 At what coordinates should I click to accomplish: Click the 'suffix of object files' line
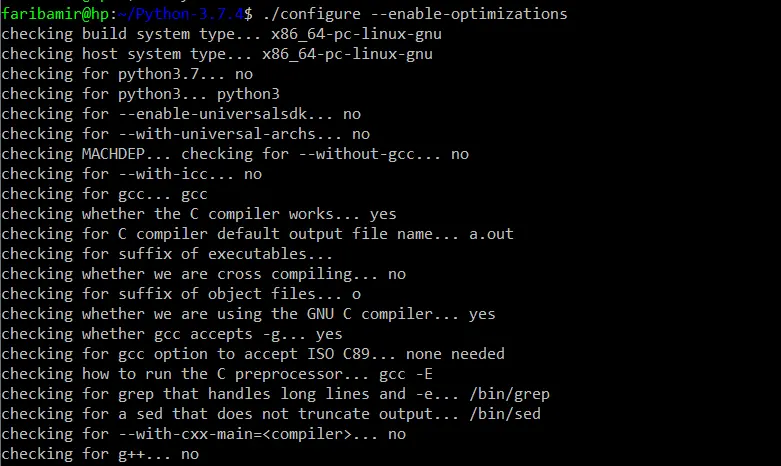coord(181,294)
